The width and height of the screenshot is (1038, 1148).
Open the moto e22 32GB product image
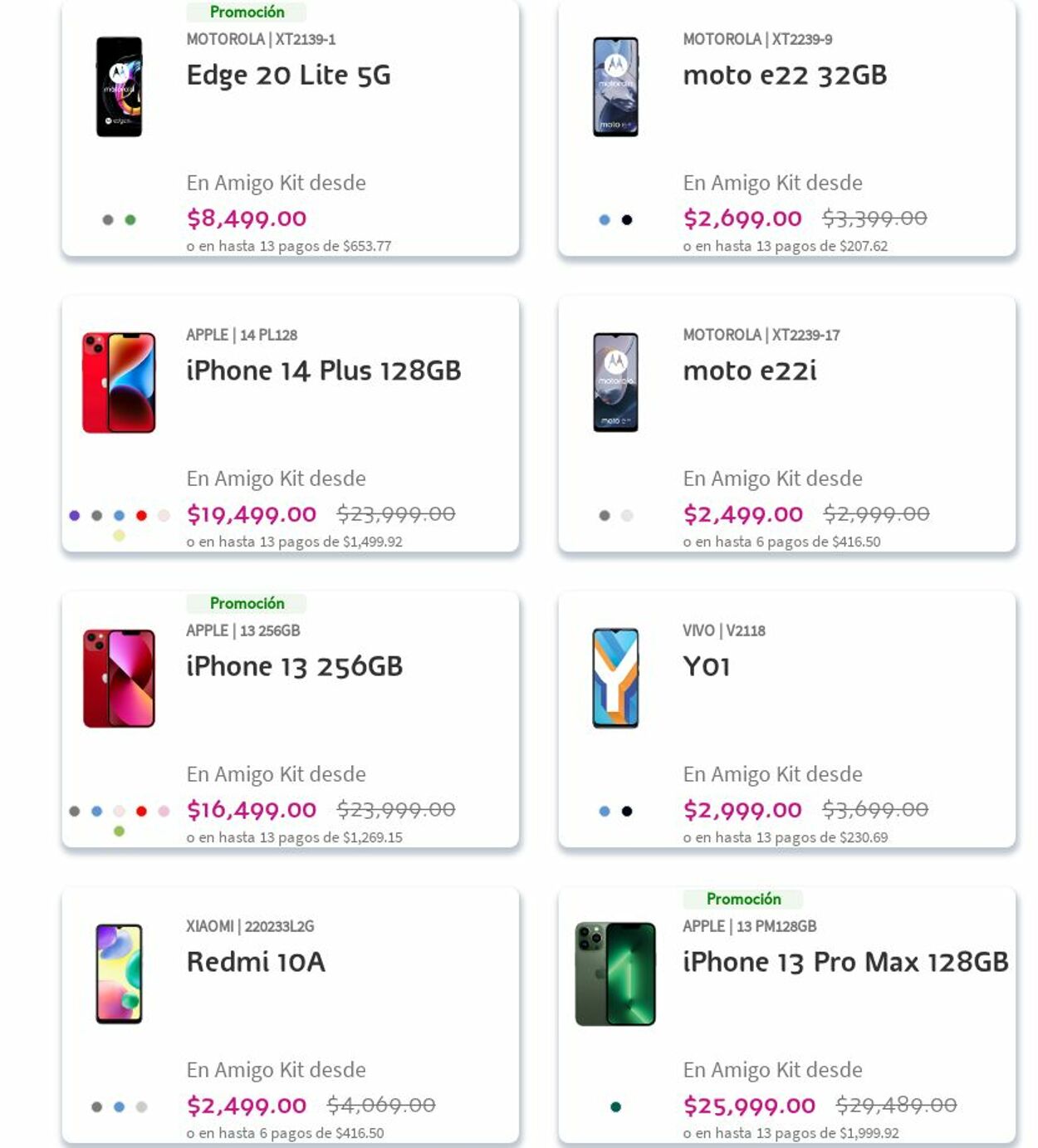coord(615,86)
